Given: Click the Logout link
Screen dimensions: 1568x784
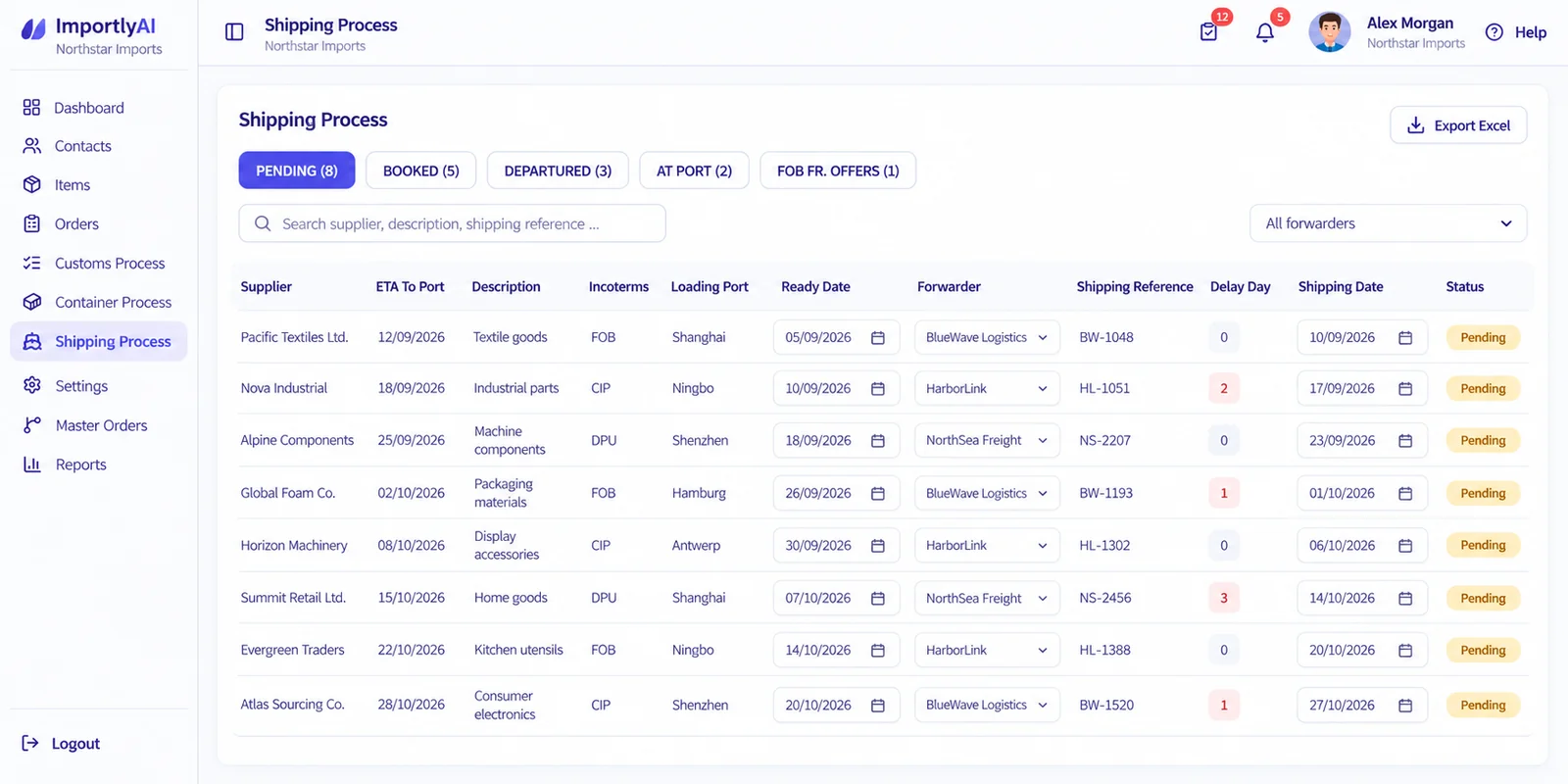Looking at the screenshot, I should [x=61, y=744].
